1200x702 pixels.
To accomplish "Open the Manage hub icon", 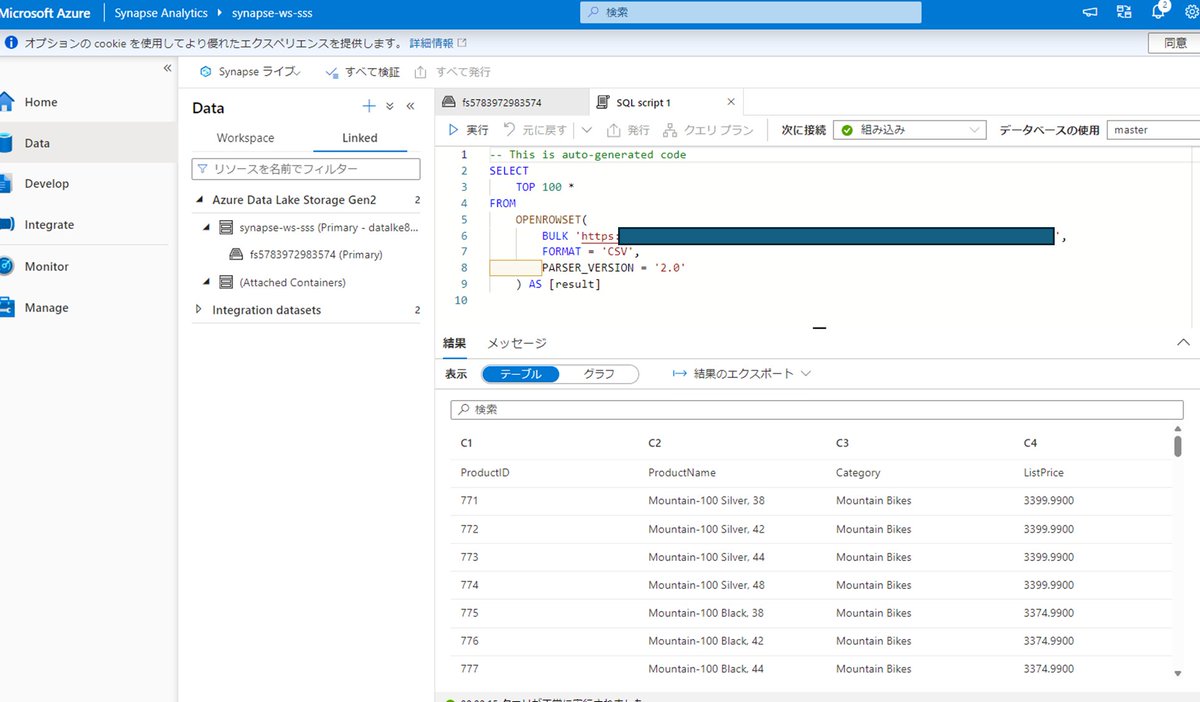I will tap(6, 308).
